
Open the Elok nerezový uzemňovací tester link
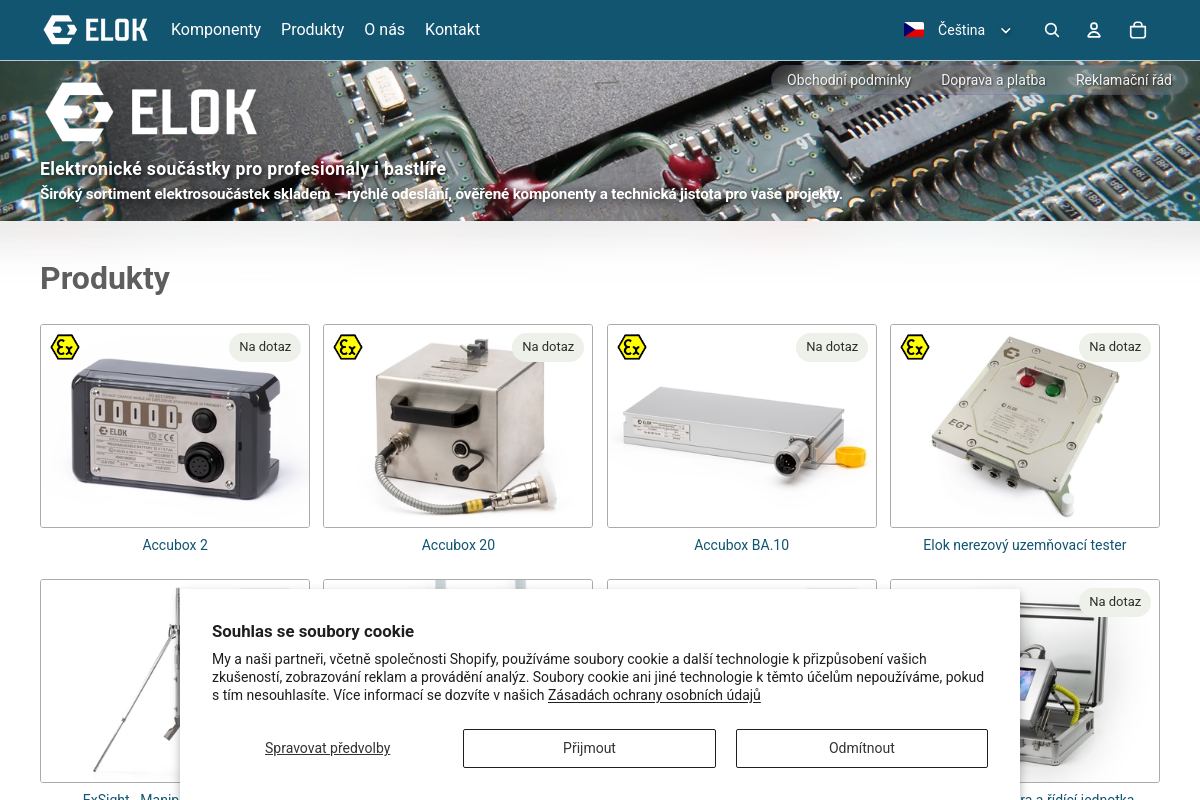click(1025, 545)
